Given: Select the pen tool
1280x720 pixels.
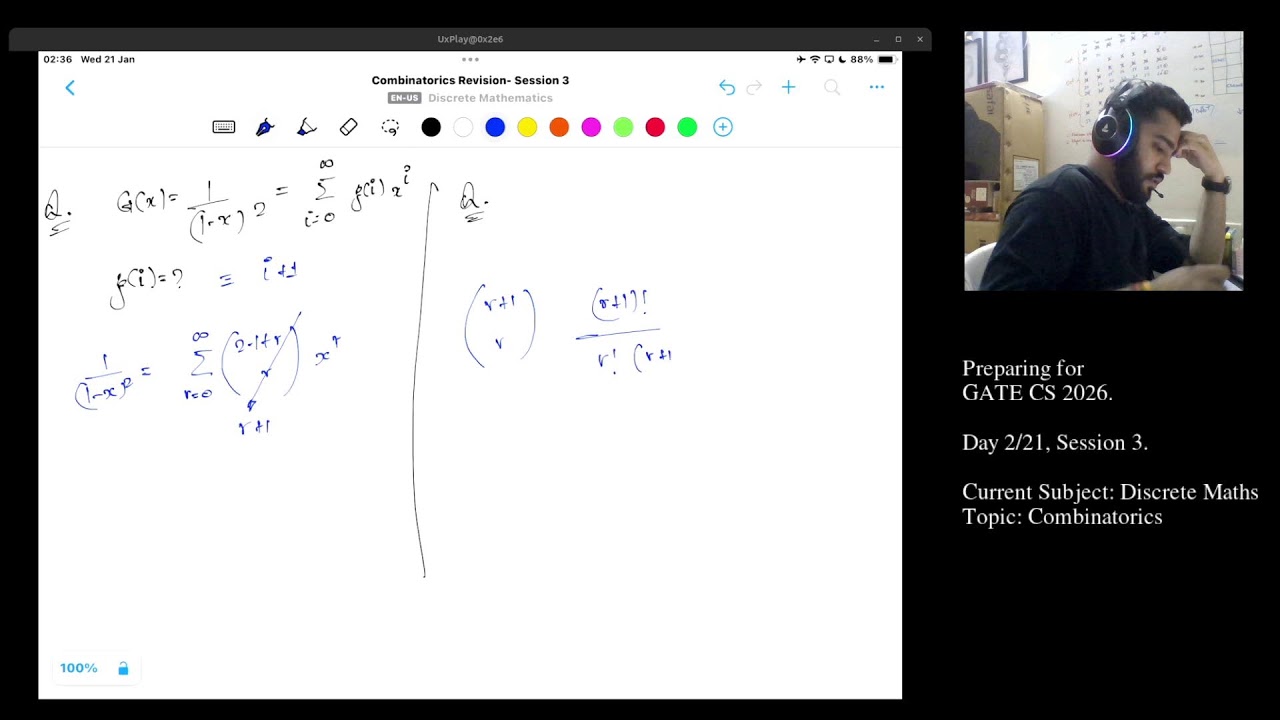Looking at the screenshot, I should pyautogui.click(x=265, y=127).
